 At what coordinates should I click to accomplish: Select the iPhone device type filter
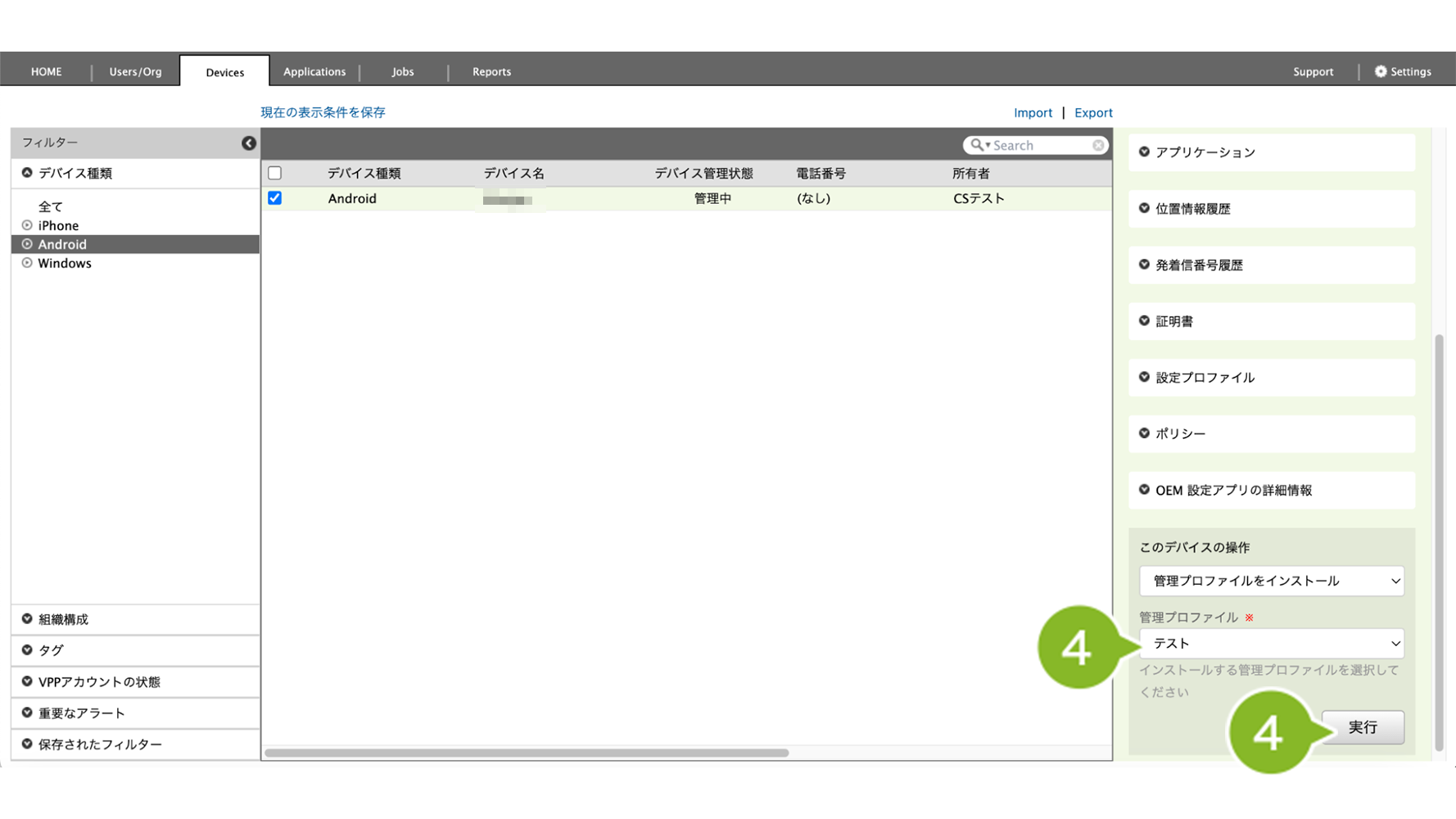click(58, 225)
